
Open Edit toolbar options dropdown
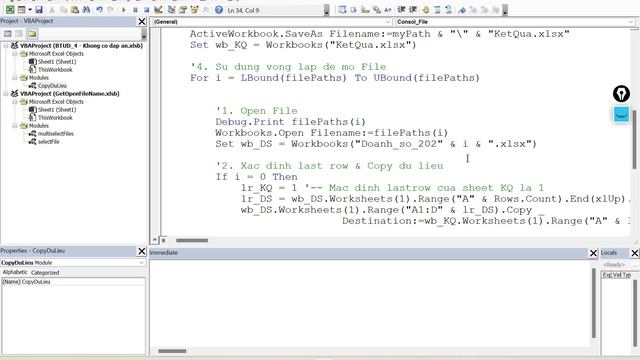coord(505,10)
